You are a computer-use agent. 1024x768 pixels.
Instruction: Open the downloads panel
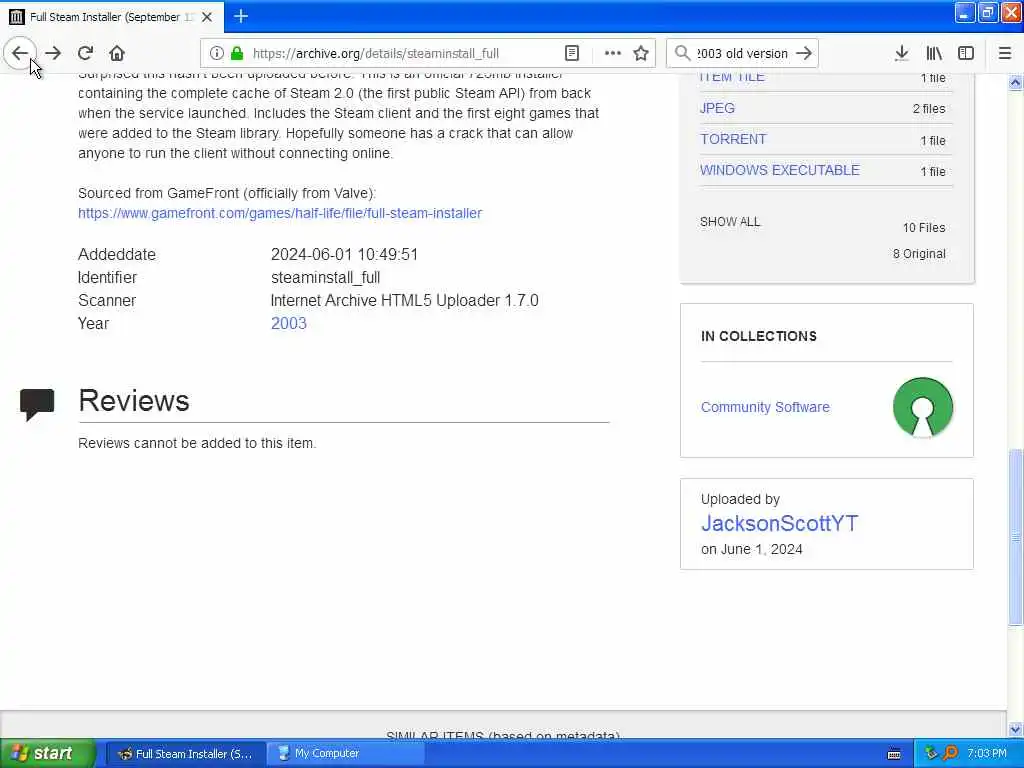[x=901, y=53]
